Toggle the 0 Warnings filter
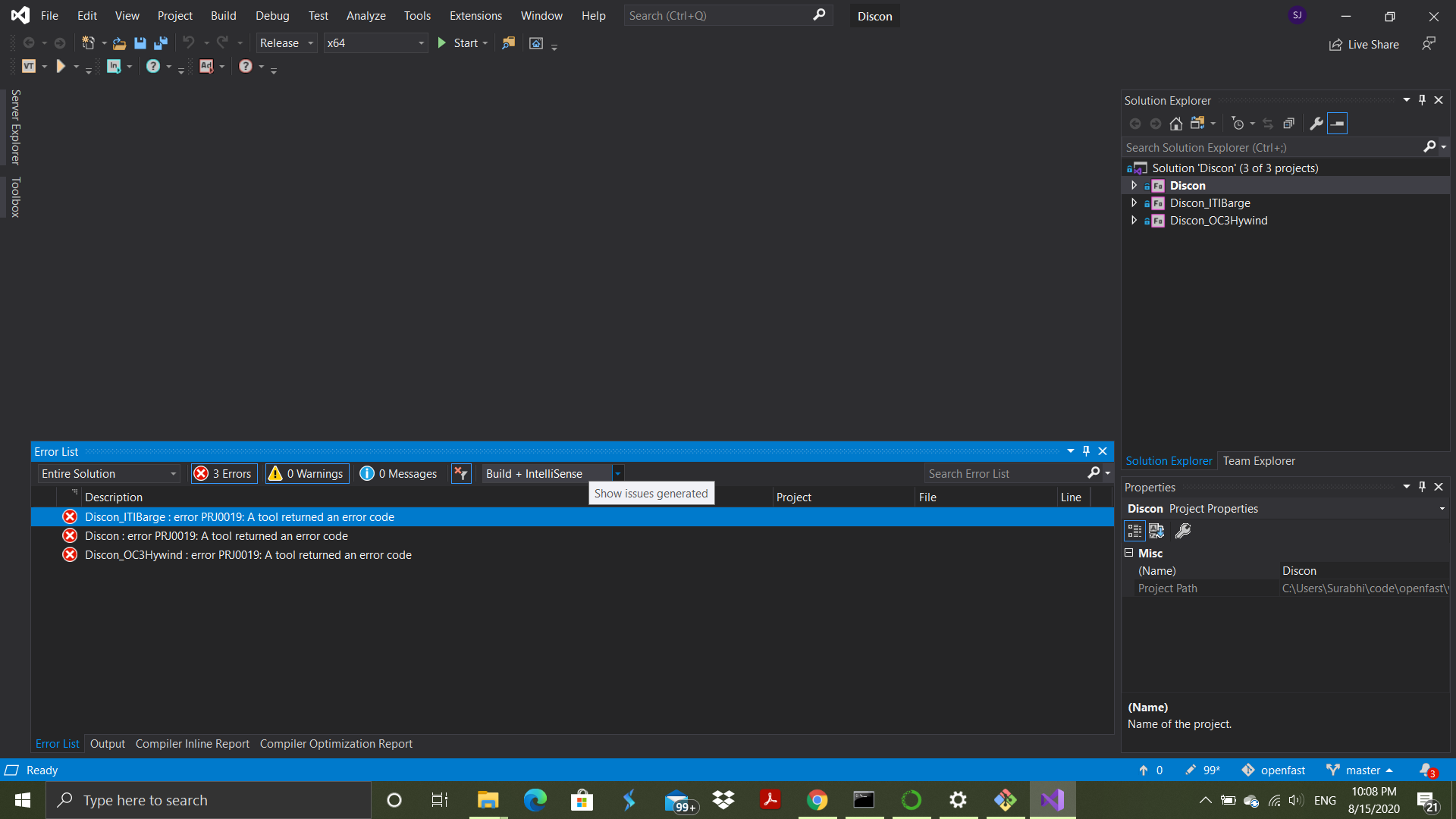The image size is (1456, 819). 306,473
